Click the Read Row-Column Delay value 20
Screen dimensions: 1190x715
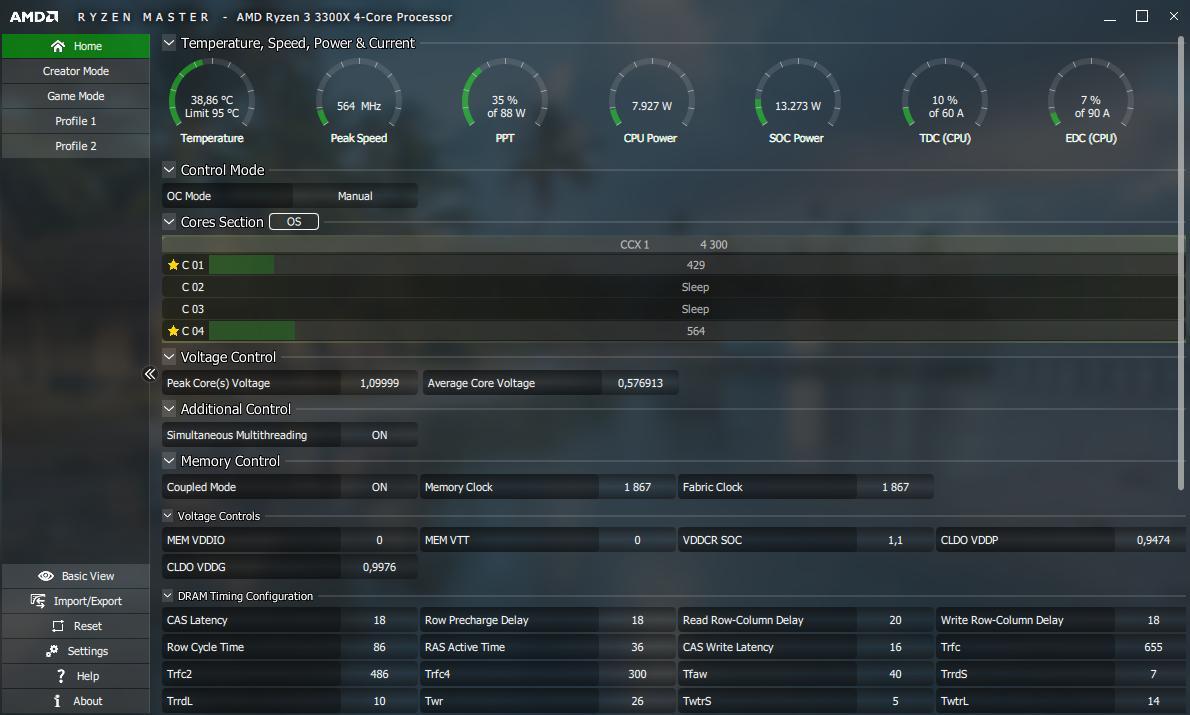point(896,620)
